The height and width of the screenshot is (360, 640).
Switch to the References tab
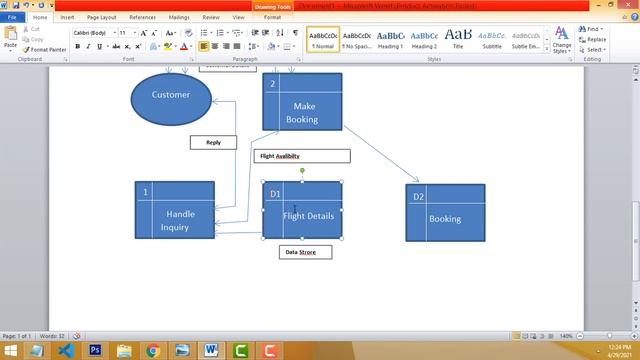[x=142, y=18]
